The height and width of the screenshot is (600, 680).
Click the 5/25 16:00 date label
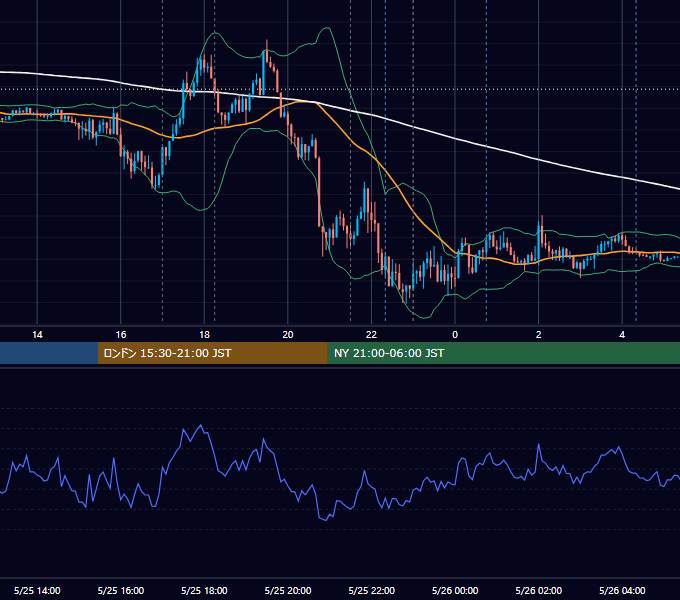tap(121, 590)
